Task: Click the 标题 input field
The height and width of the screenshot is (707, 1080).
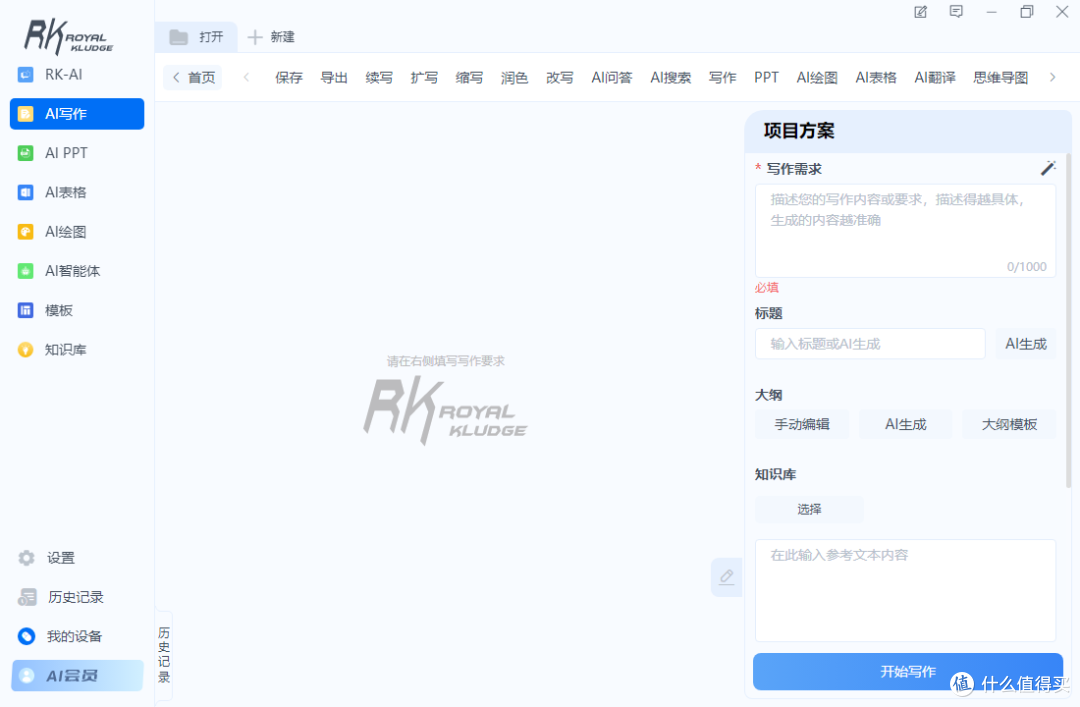Action: [870, 343]
